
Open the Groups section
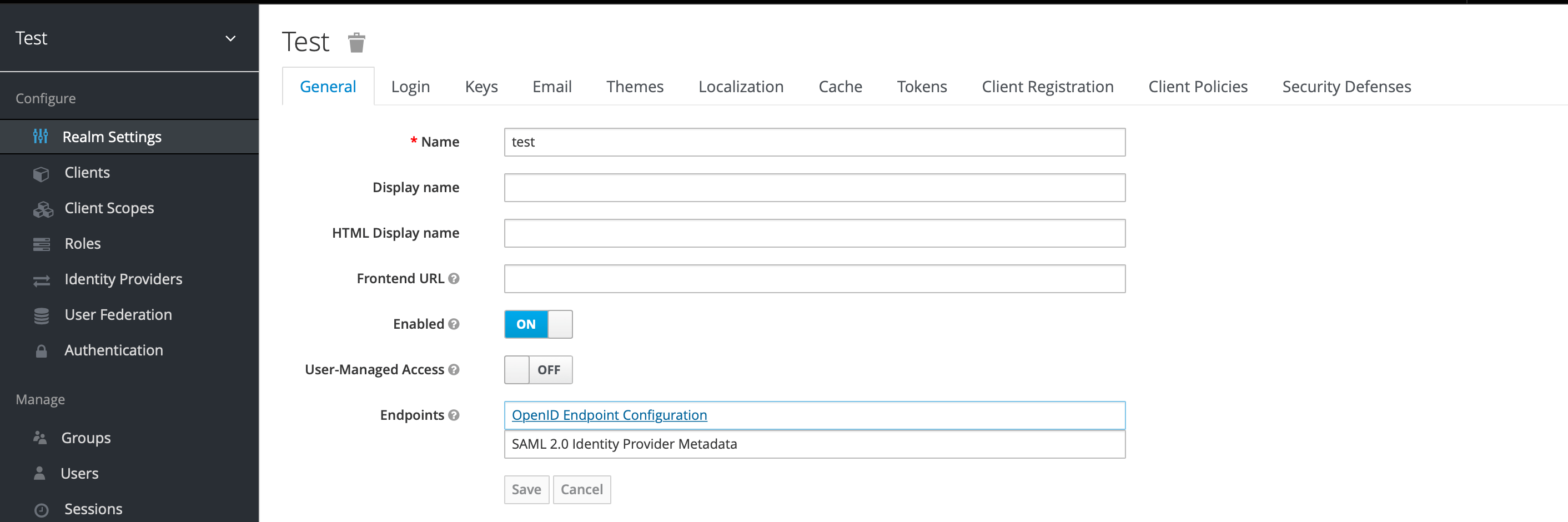85,438
